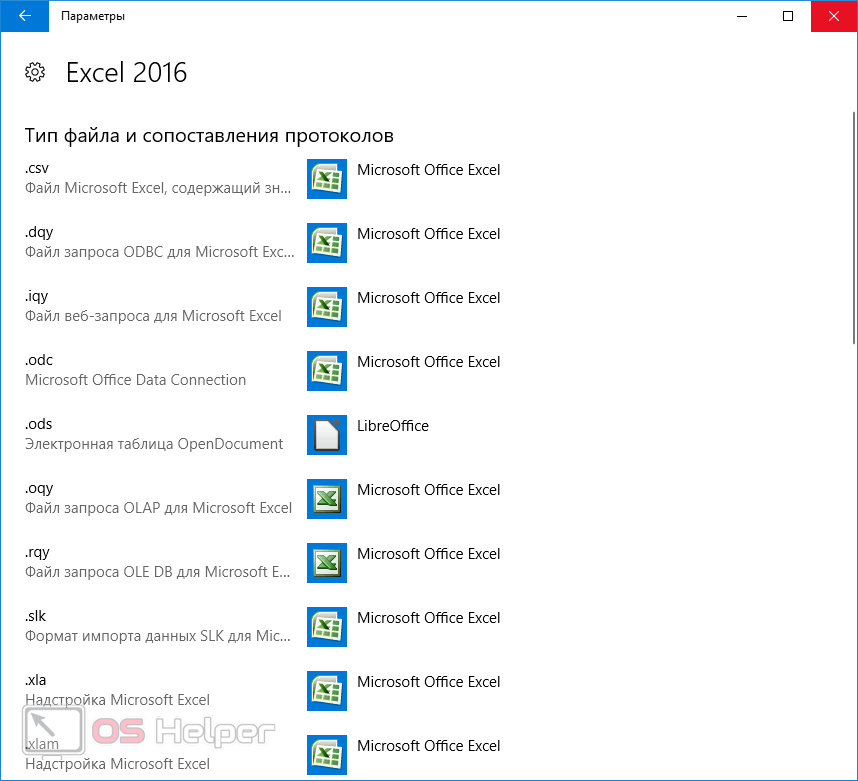This screenshot has width=858, height=781.
Task: Select the .odc extension text
Action: [x=39, y=360]
